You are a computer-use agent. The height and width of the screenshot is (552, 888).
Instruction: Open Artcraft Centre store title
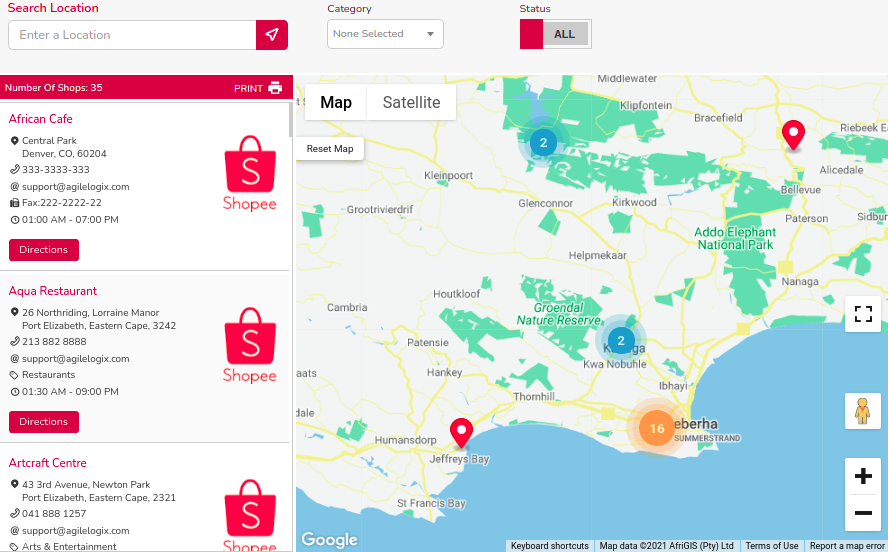coord(48,463)
